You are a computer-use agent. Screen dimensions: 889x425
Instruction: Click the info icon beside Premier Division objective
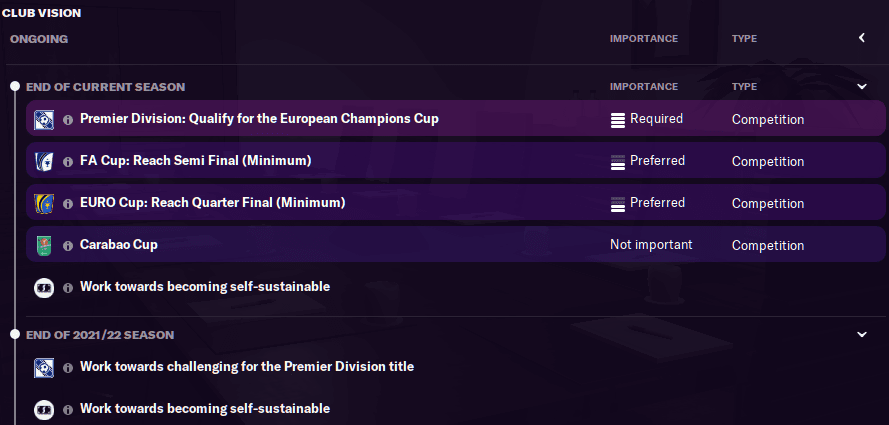pos(68,119)
